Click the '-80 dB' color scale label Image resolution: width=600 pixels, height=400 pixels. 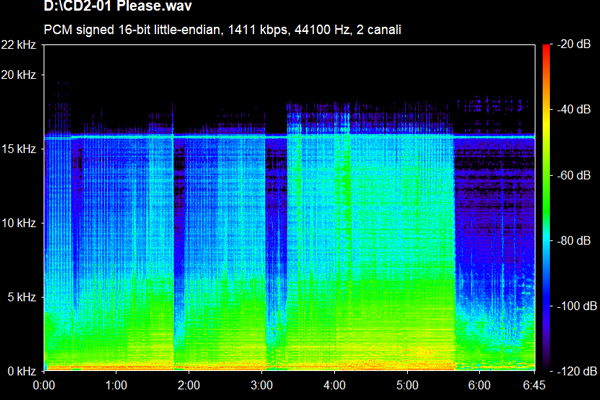click(x=574, y=241)
